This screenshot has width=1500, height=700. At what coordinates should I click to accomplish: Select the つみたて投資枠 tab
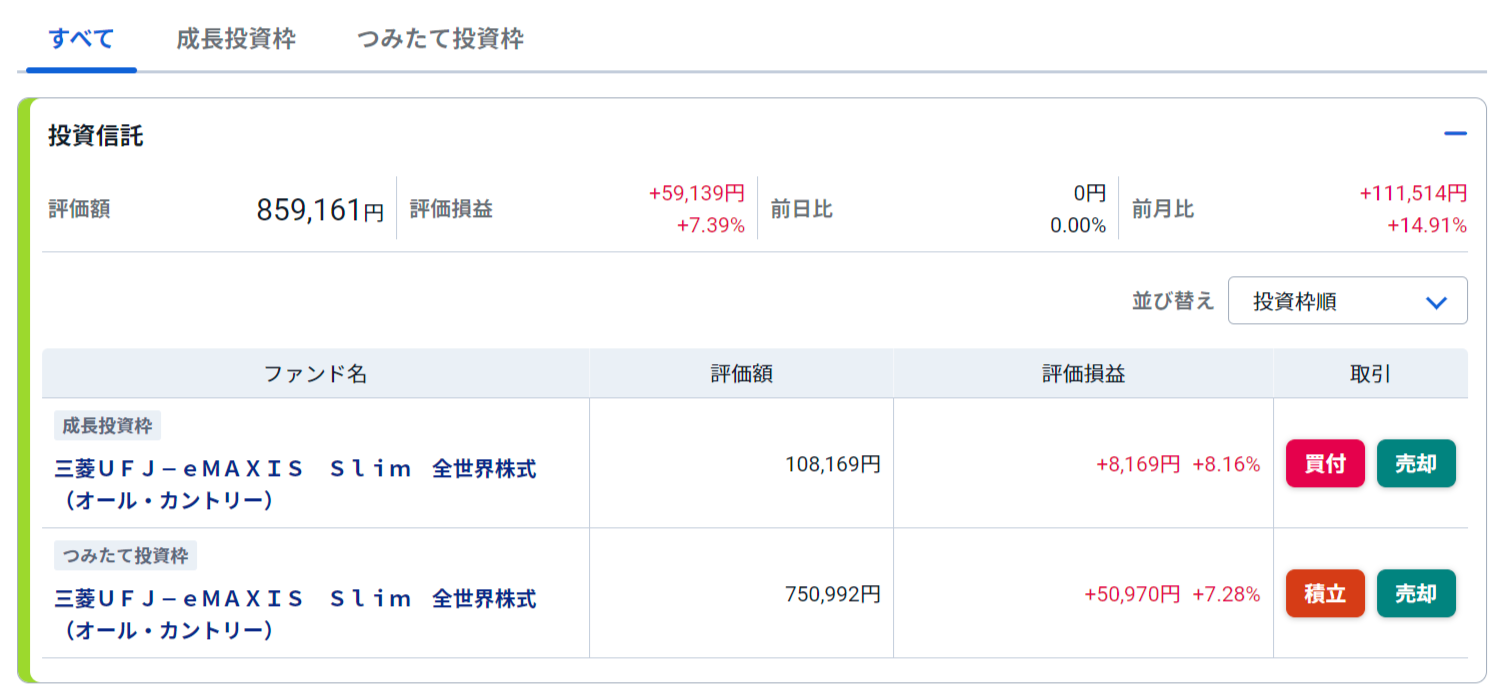coord(440,40)
